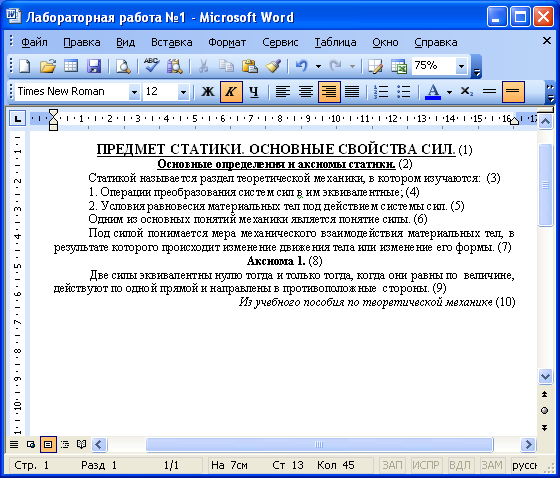Open the font size 12 dropdown
The height and width of the screenshot is (478, 560).
[x=183, y=92]
